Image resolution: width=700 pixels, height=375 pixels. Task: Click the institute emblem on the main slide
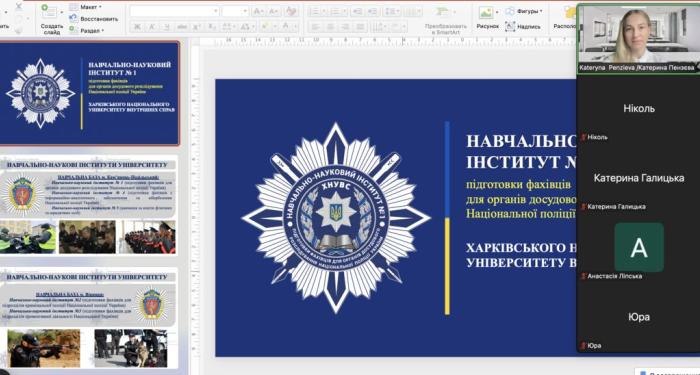336,218
